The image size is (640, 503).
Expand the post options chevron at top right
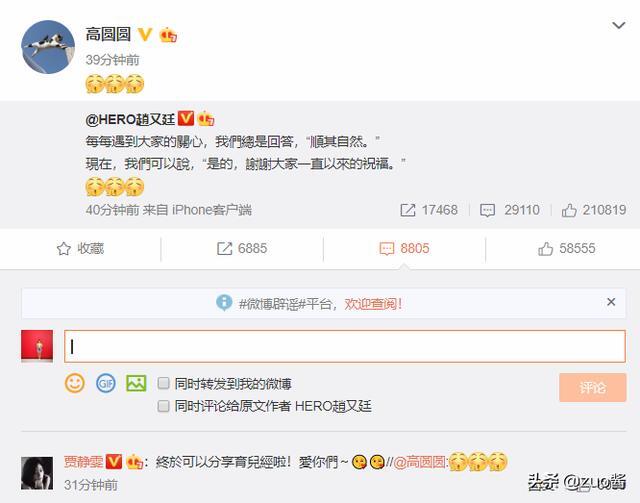pyautogui.click(x=619, y=26)
